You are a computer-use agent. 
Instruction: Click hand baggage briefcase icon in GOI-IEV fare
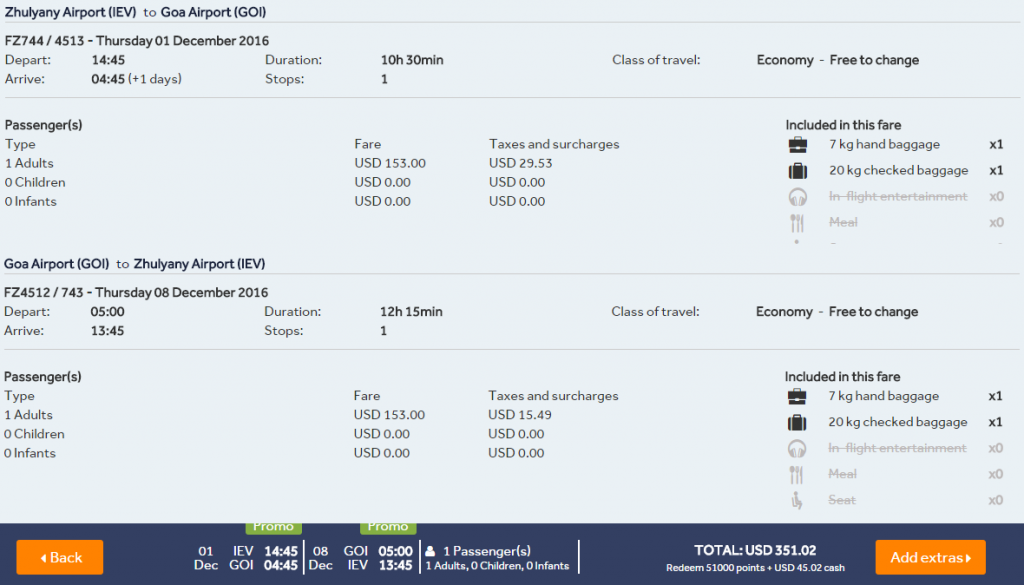point(797,396)
